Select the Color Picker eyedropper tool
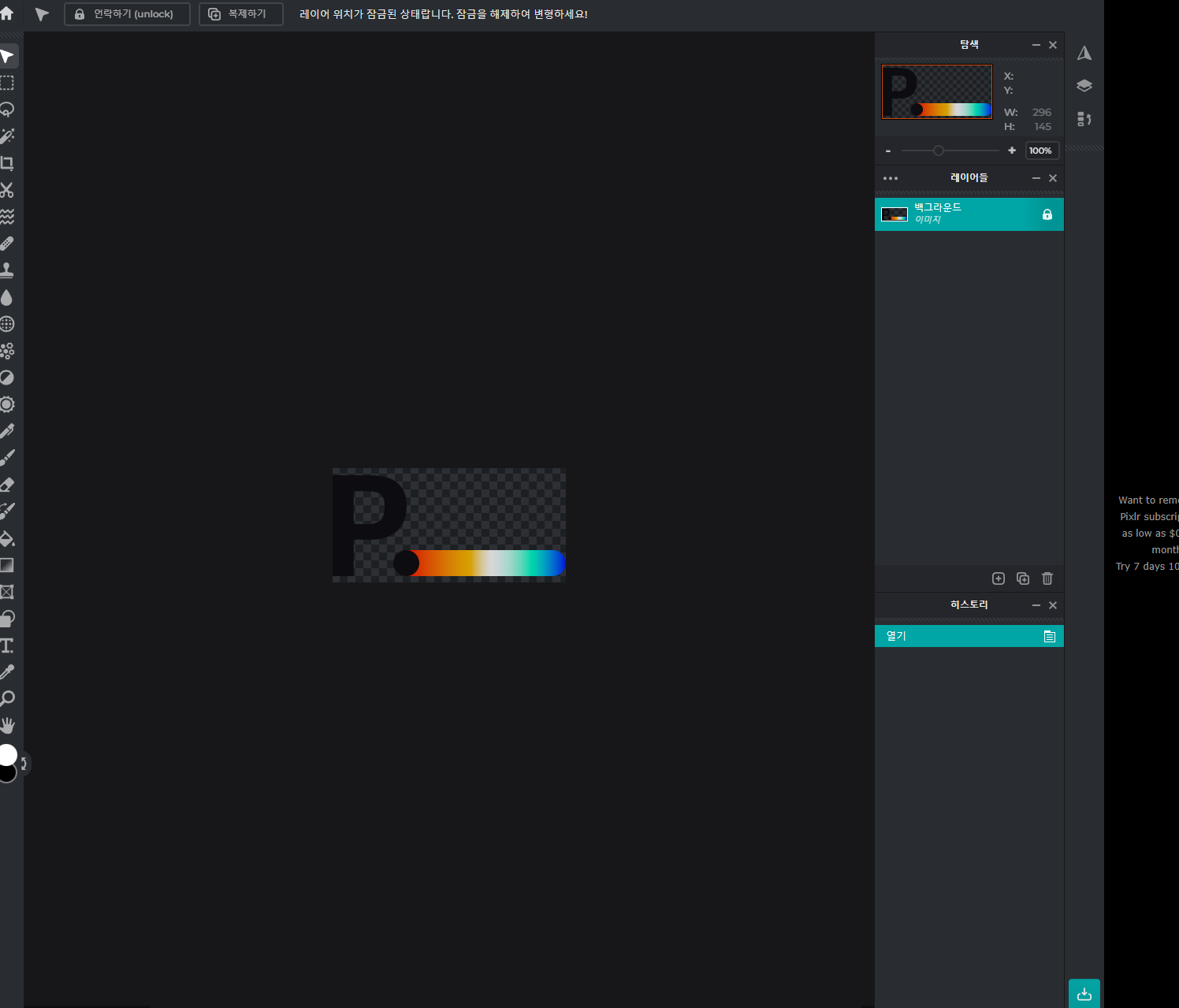The width and height of the screenshot is (1179, 1008). click(7, 672)
